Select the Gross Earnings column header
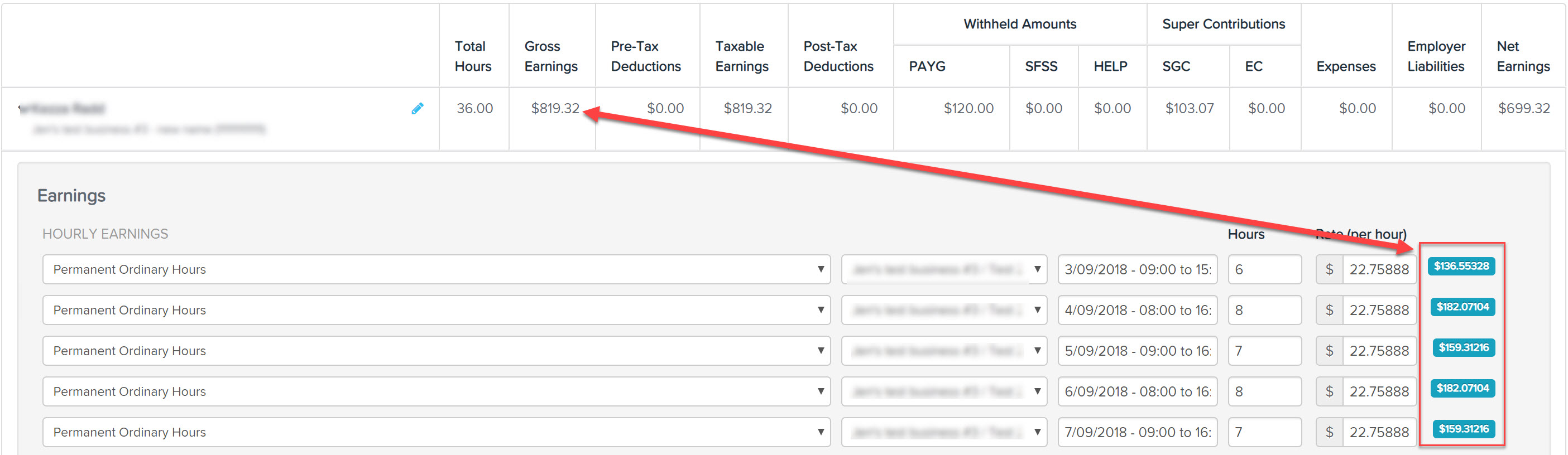1568x455 pixels. point(551,56)
